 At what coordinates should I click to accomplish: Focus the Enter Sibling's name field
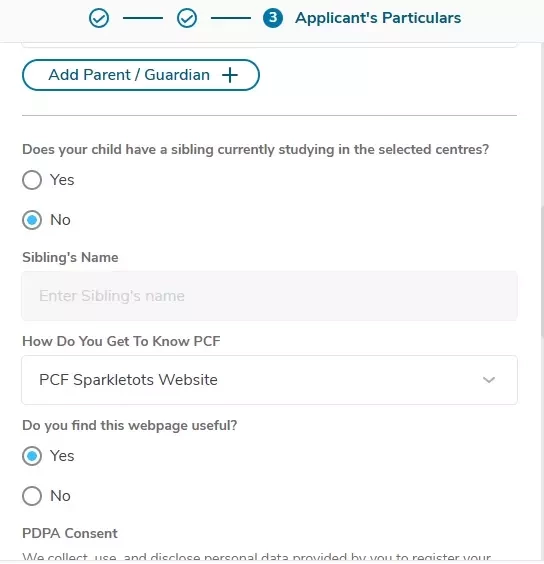(x=269, y=296)
